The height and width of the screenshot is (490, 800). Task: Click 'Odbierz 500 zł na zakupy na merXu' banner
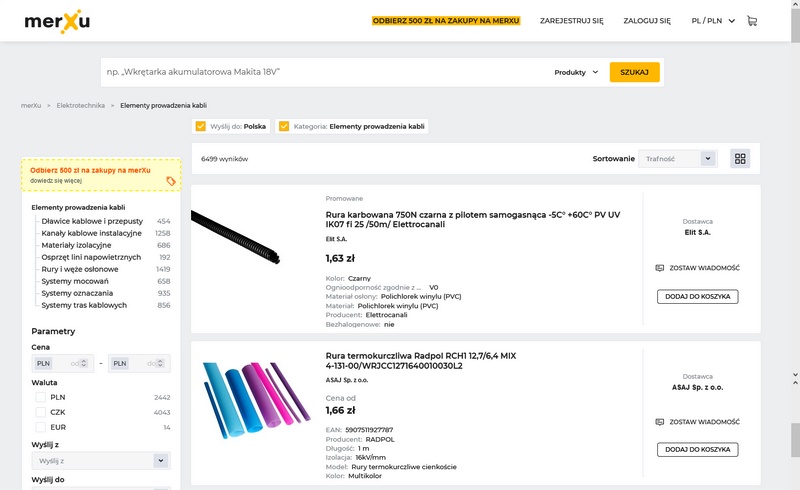click(101, 175)
